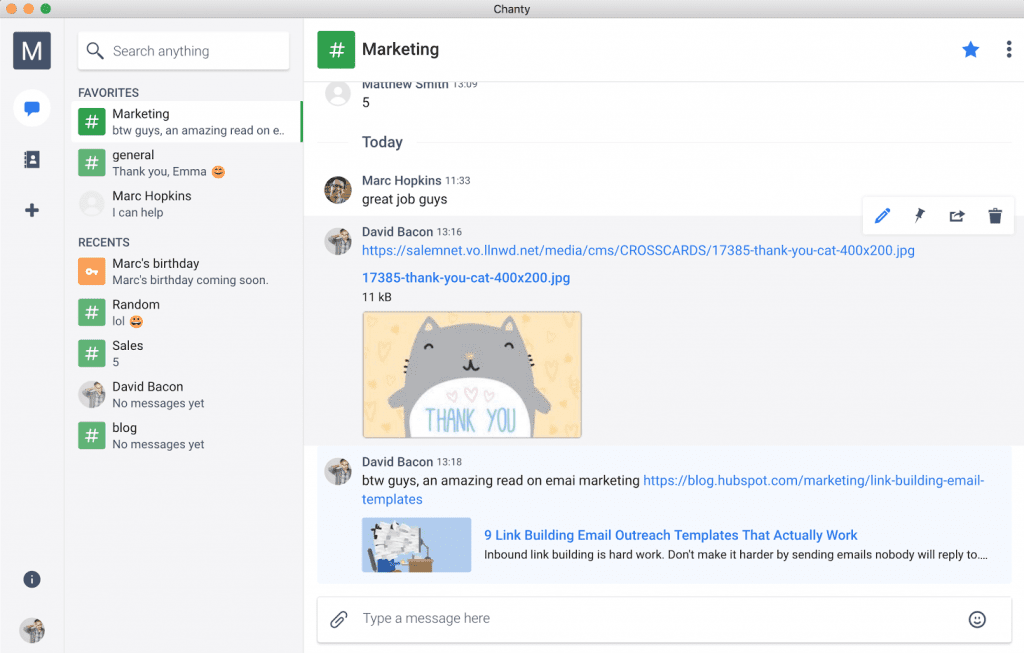Click the orange key icon of Marc's birthday
Viewport: 1024px width, 653px height.
click(91, 271)
